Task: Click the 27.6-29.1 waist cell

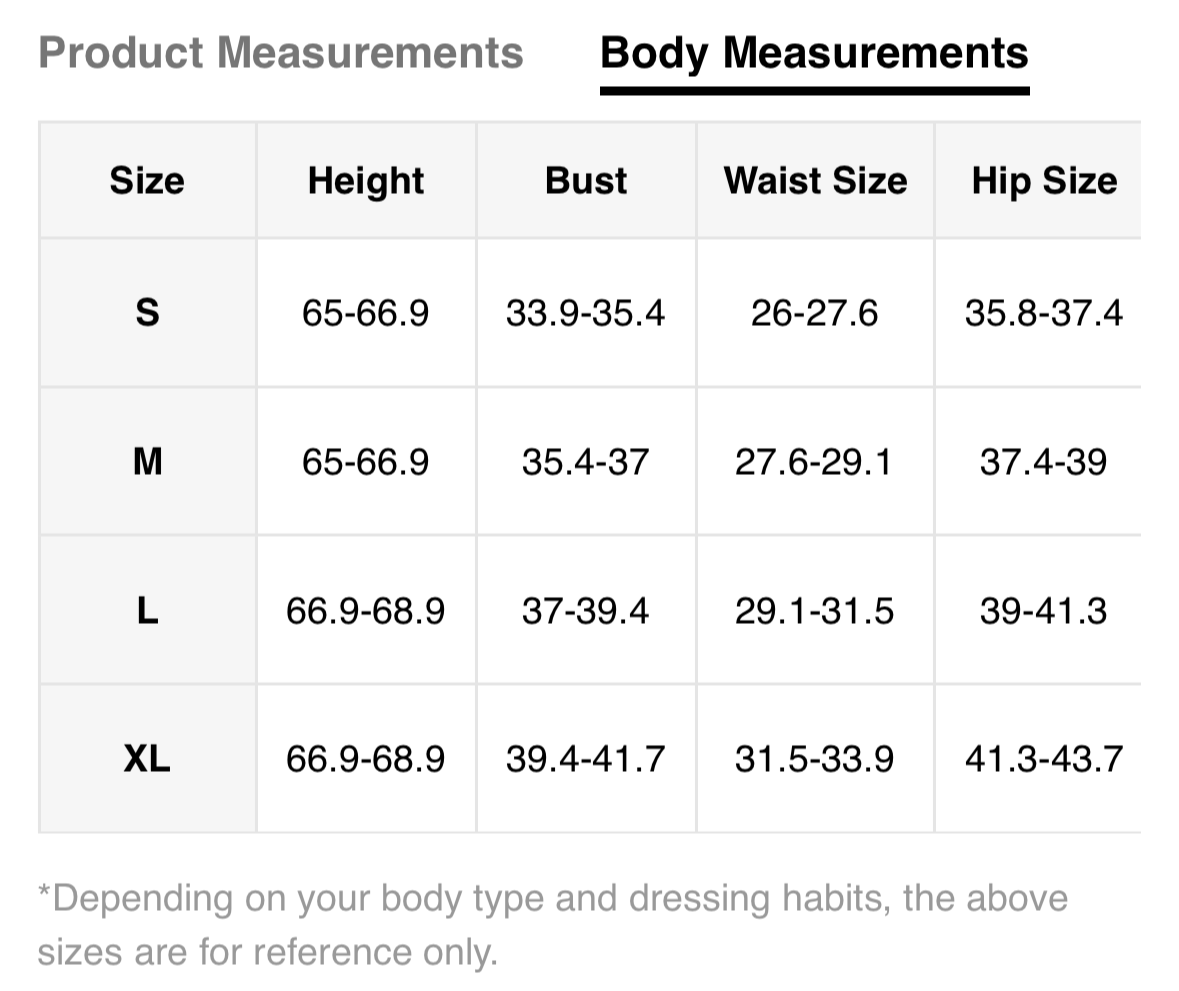Action: coord(814,462)
